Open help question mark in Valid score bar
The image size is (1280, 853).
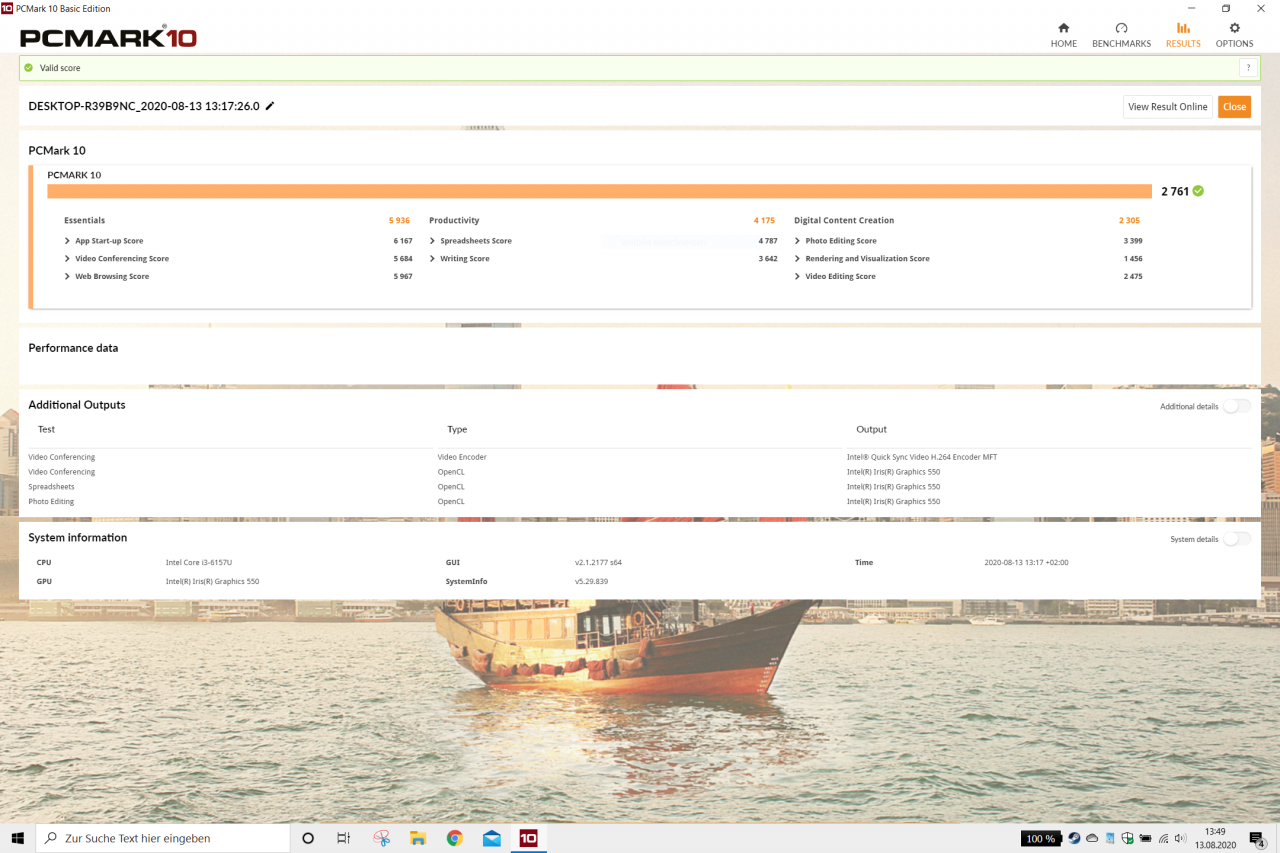(x=1248, y=68)
